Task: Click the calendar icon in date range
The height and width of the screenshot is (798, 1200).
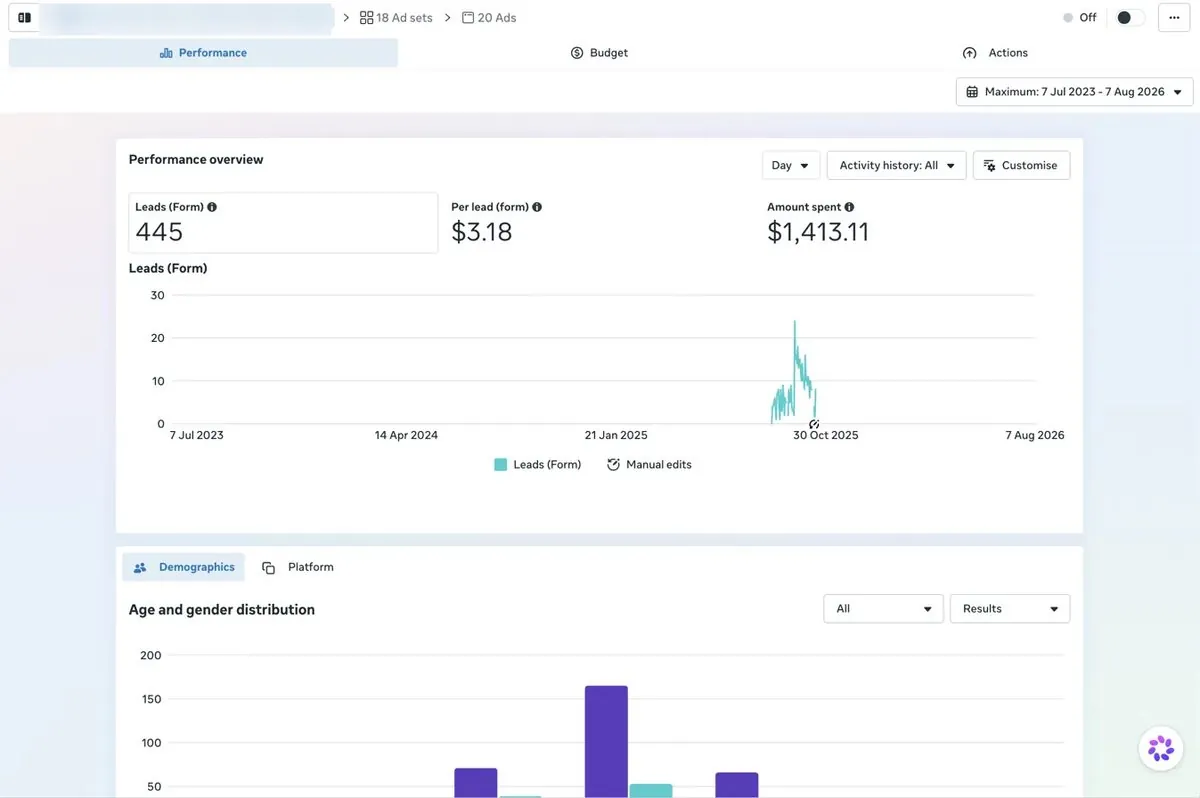Action: (x=972, y=92)
